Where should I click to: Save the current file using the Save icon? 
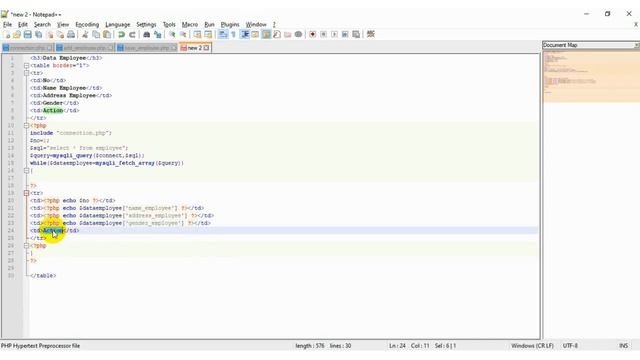tap(28, 35)
